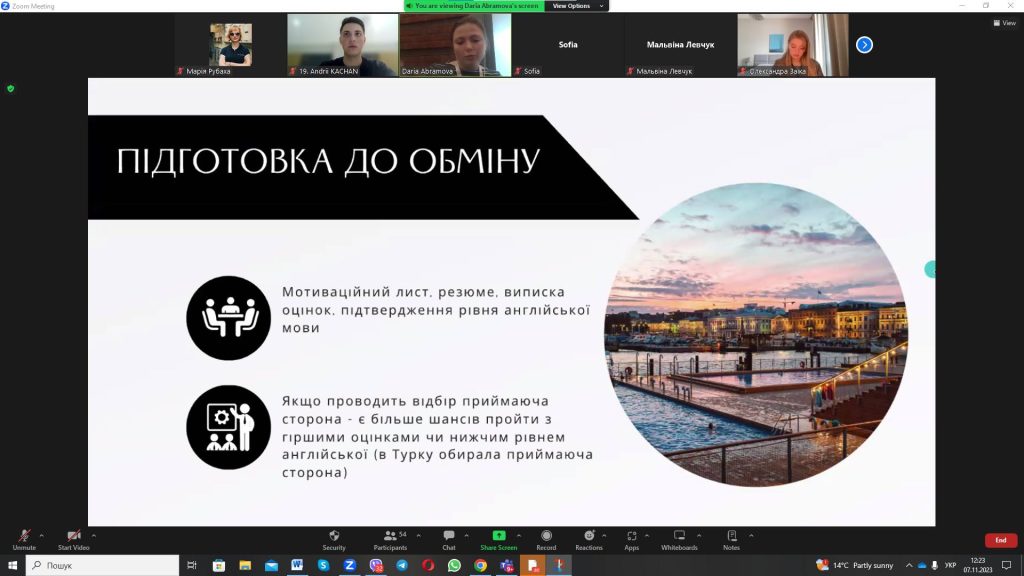Open the Whiteboards tool

pos(679,536)
